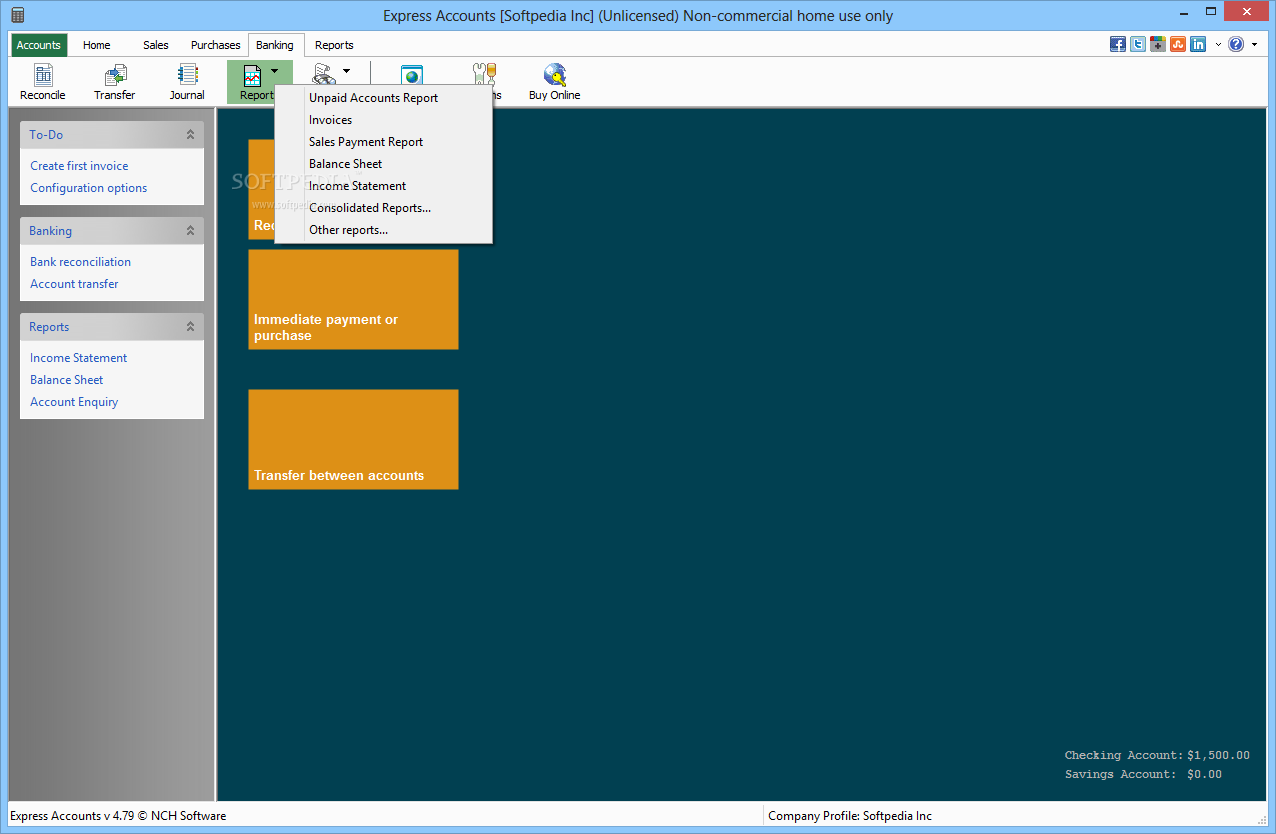Collapse the Reports sidebar panel
Screen dimensions: 1276x834
click(190, 326)
